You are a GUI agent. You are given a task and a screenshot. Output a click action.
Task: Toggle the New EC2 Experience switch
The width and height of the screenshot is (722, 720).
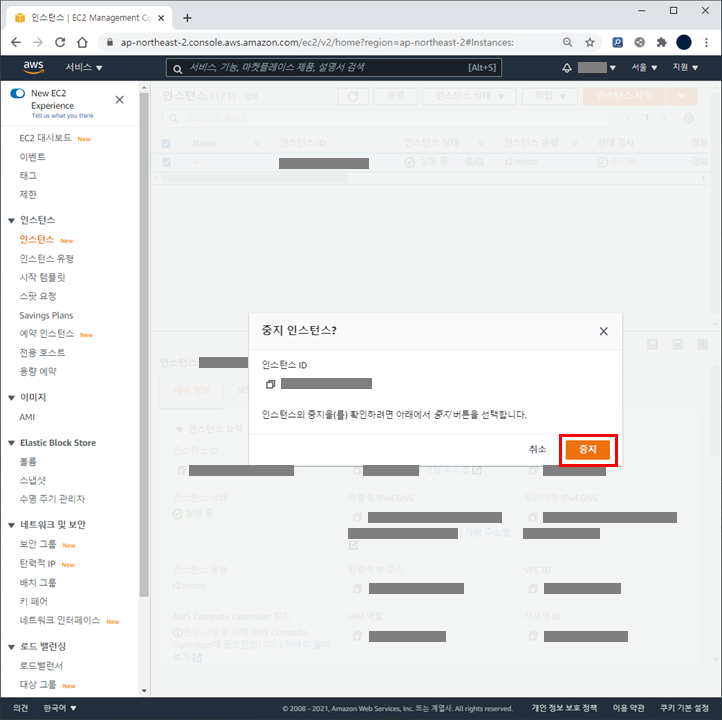pyautogui.click(x=17, y=93)
